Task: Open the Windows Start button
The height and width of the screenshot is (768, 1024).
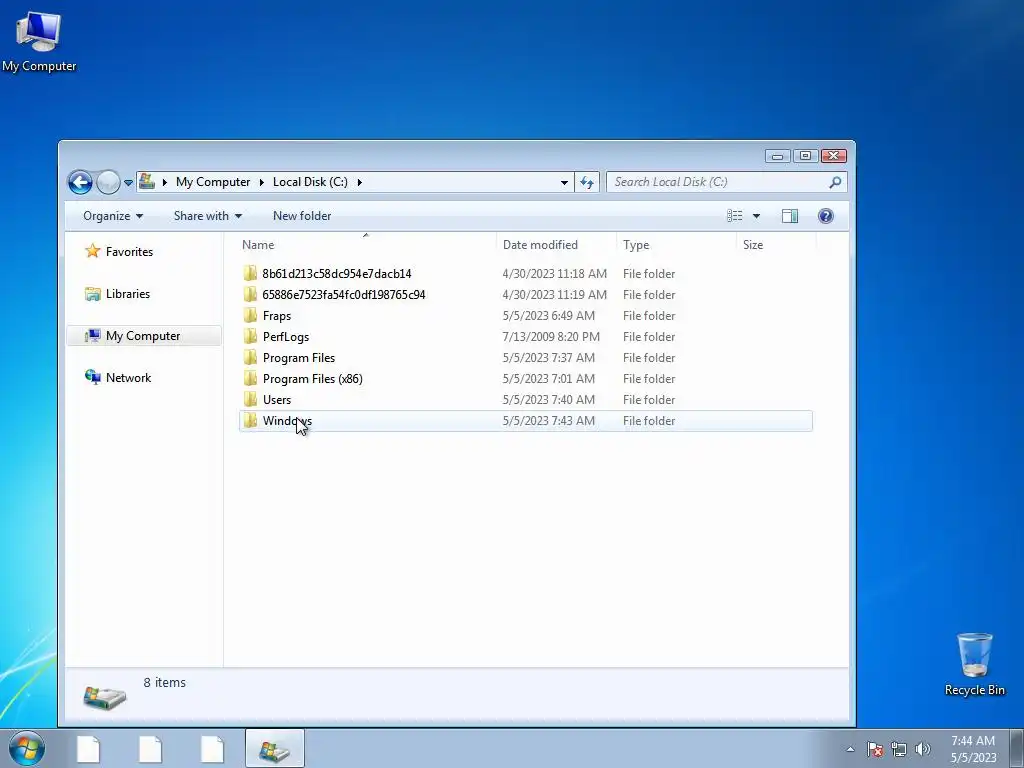Action: 27,748
